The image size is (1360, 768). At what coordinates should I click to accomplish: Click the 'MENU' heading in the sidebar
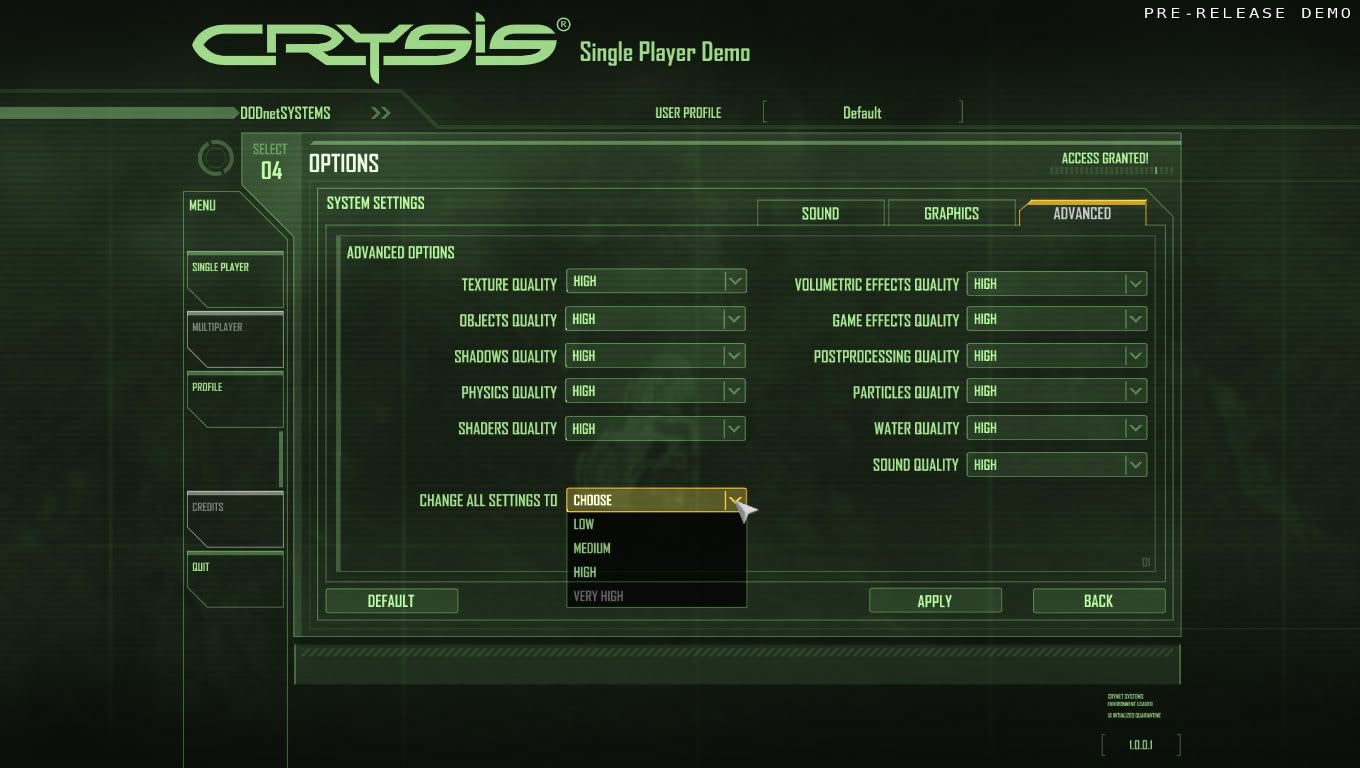202,205
